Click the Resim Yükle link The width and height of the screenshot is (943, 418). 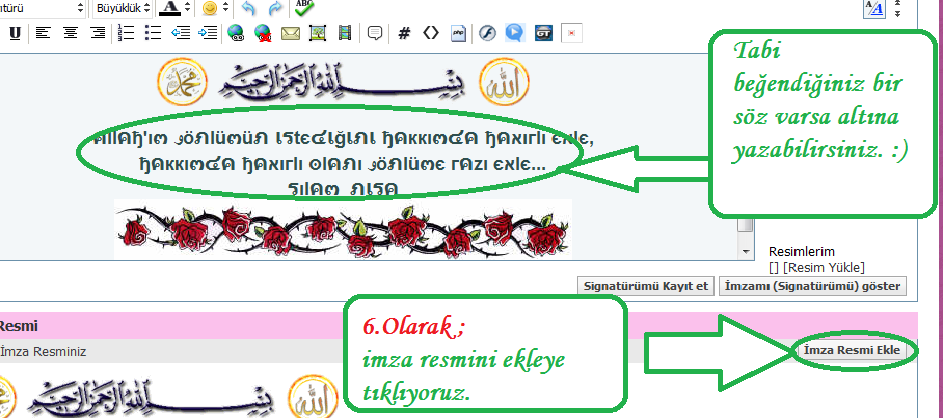(825, 267)
